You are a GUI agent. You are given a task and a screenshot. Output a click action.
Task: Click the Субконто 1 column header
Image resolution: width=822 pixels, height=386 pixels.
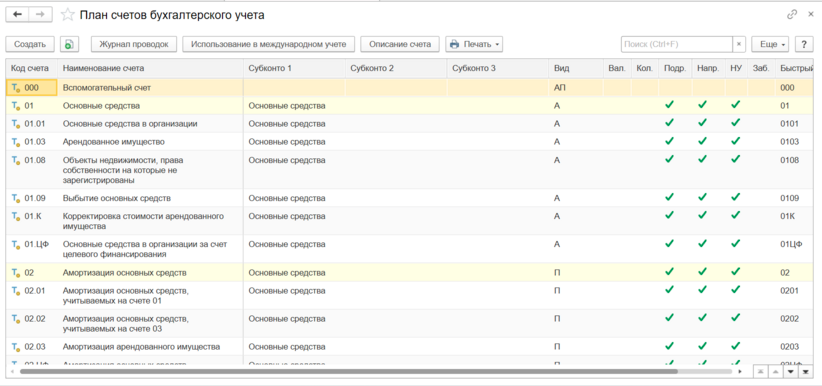[294, 69]
